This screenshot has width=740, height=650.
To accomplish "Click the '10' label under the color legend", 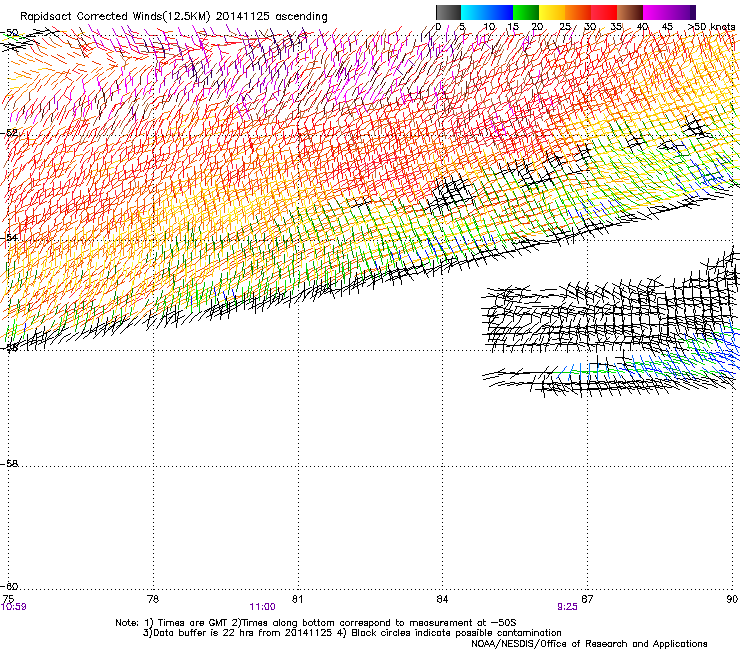I will tap(489, 27).
